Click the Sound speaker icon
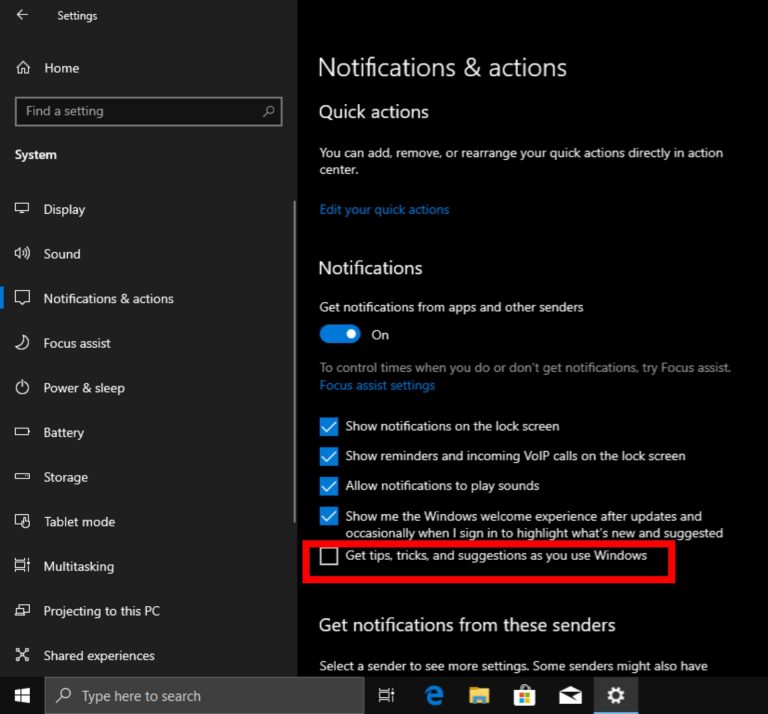 point(22,253)
